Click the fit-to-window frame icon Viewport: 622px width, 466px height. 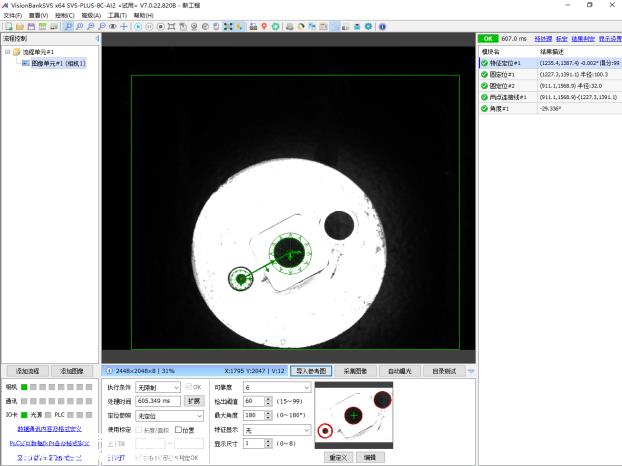click(171, 27)
